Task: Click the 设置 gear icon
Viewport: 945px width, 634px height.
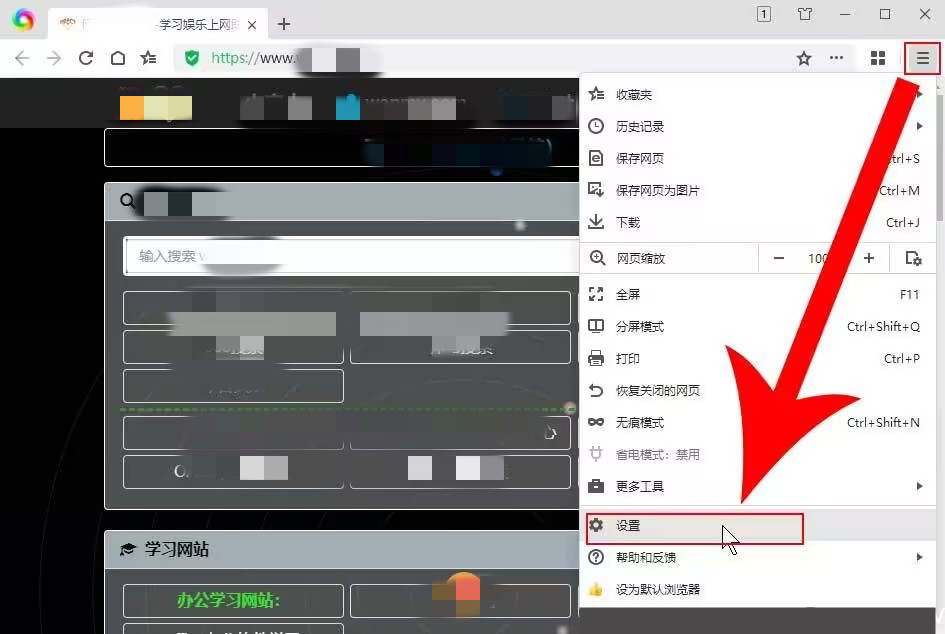Action: [596, 525]
